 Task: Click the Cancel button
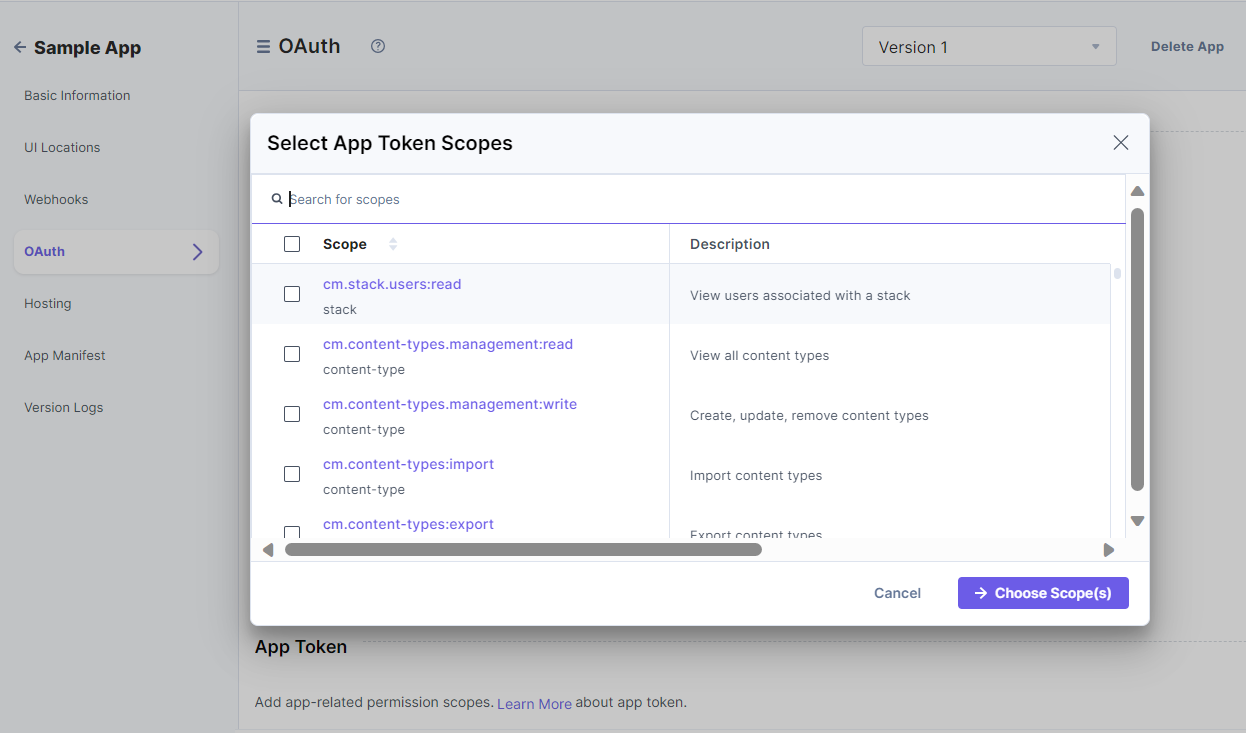pyautogui.click(x=897, y=593)
